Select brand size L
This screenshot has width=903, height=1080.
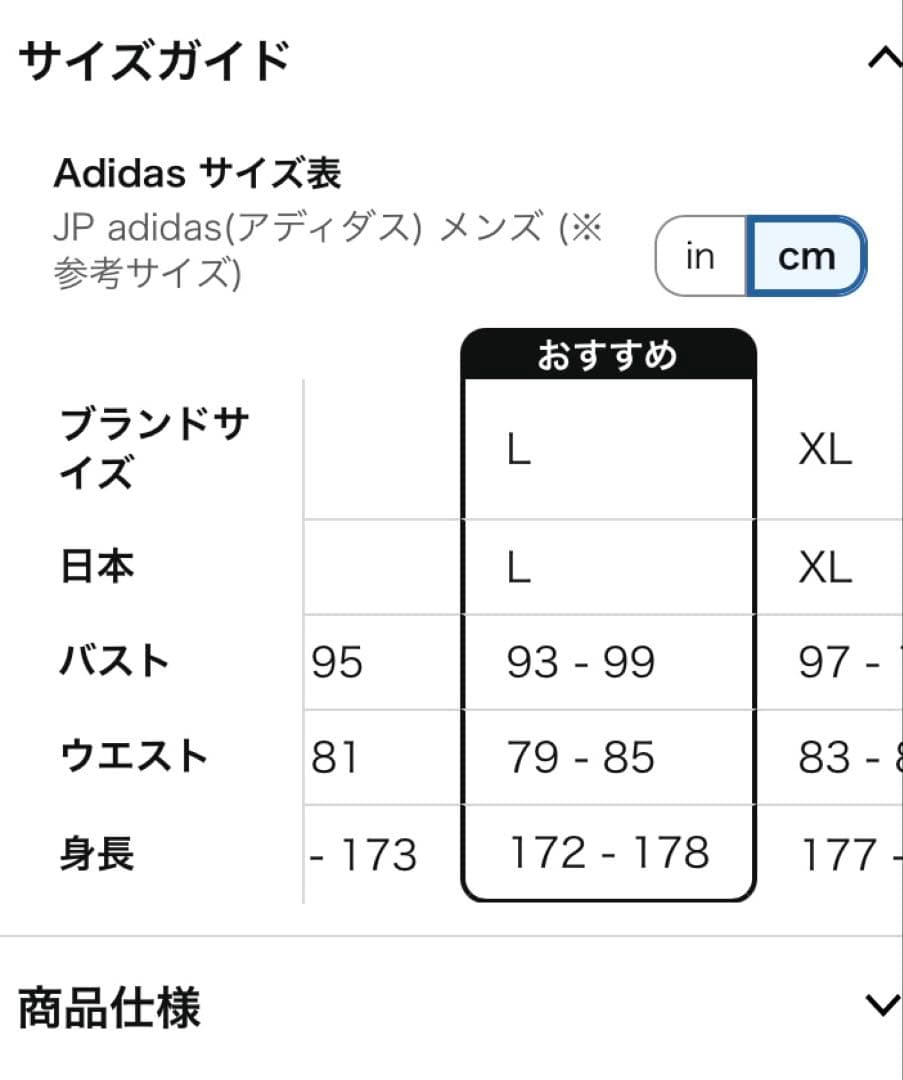(520, 452)
